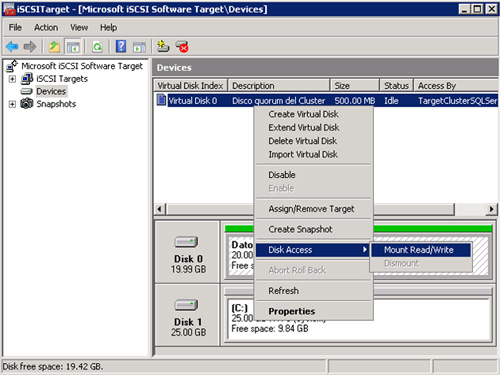Image resolution: width=500 pixels, height=375 pixels.
Task: Open the Action menu
Action: click(x=46, y=27)
